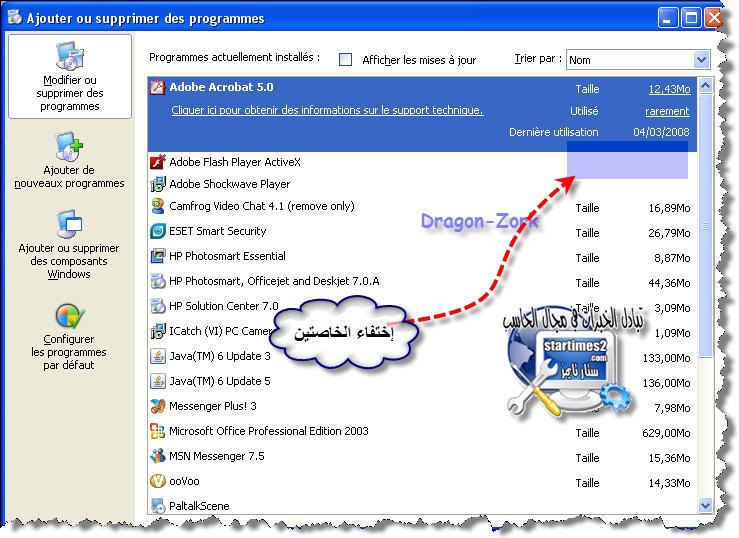This screenshot has height=538, width=739.
Task: Select Camfrog Video Chat 4.1 entry
Action: pyautogui.click(x=422, y=206)
